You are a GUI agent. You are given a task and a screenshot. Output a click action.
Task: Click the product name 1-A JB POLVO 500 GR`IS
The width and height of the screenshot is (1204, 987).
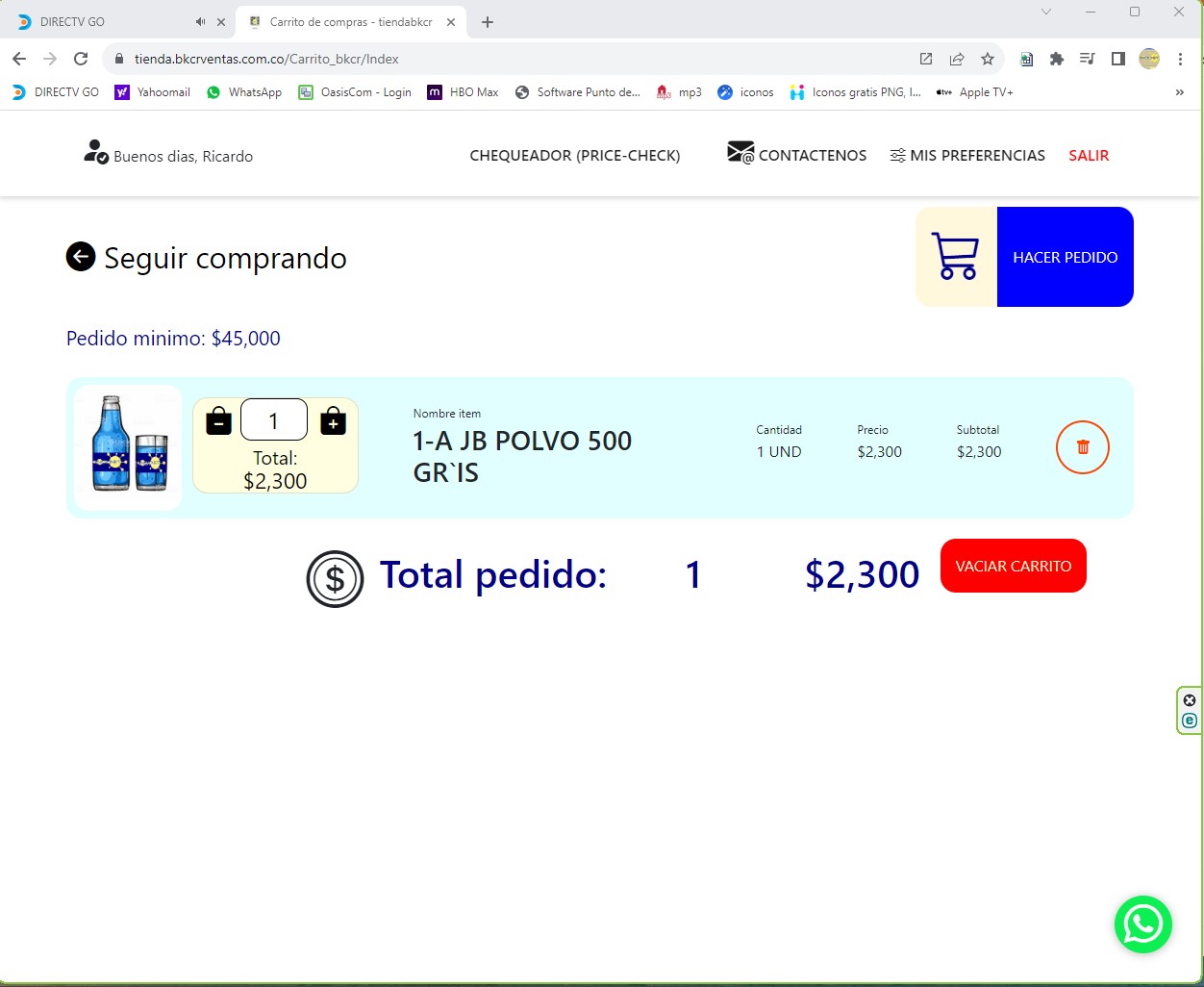click(522, 456)
